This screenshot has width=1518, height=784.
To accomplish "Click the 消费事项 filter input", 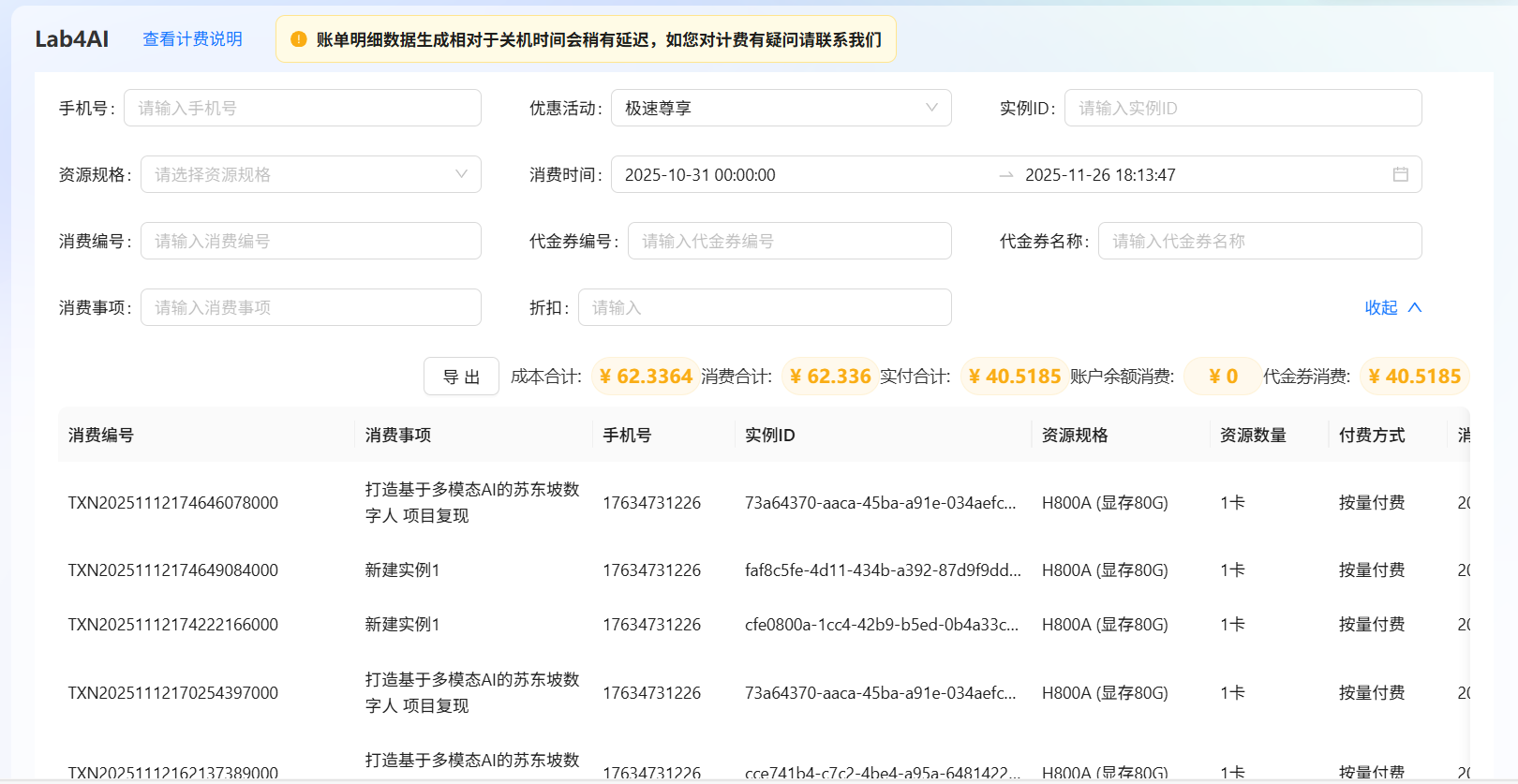I will point(310,307).
